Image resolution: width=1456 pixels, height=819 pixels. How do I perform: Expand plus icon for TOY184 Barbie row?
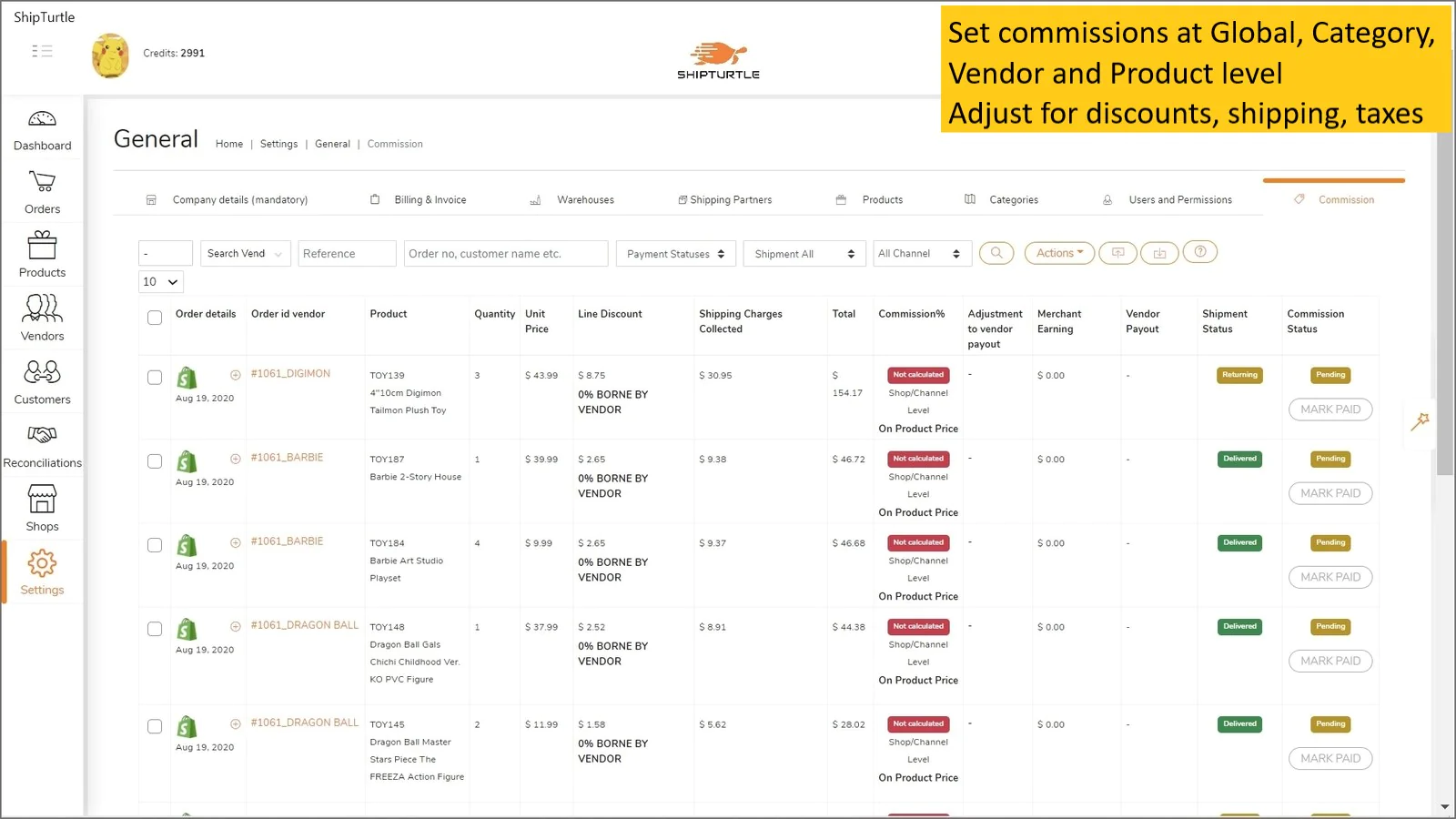coord(235,542)
